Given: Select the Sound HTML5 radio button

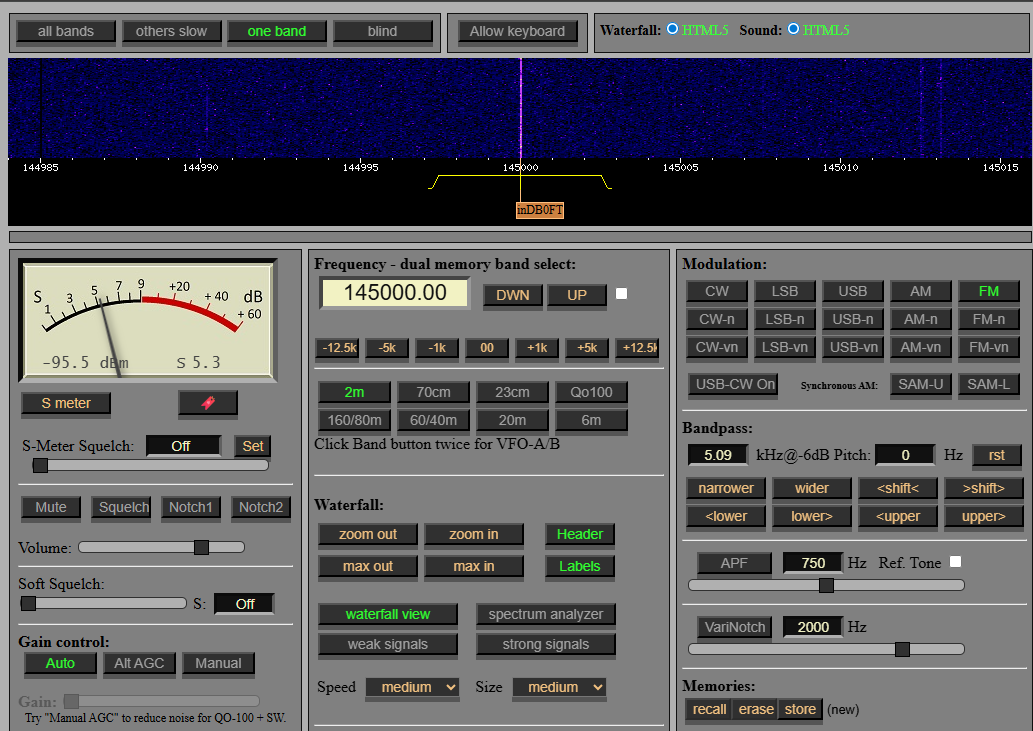Looking at the screenshot, I should point(793,30).
